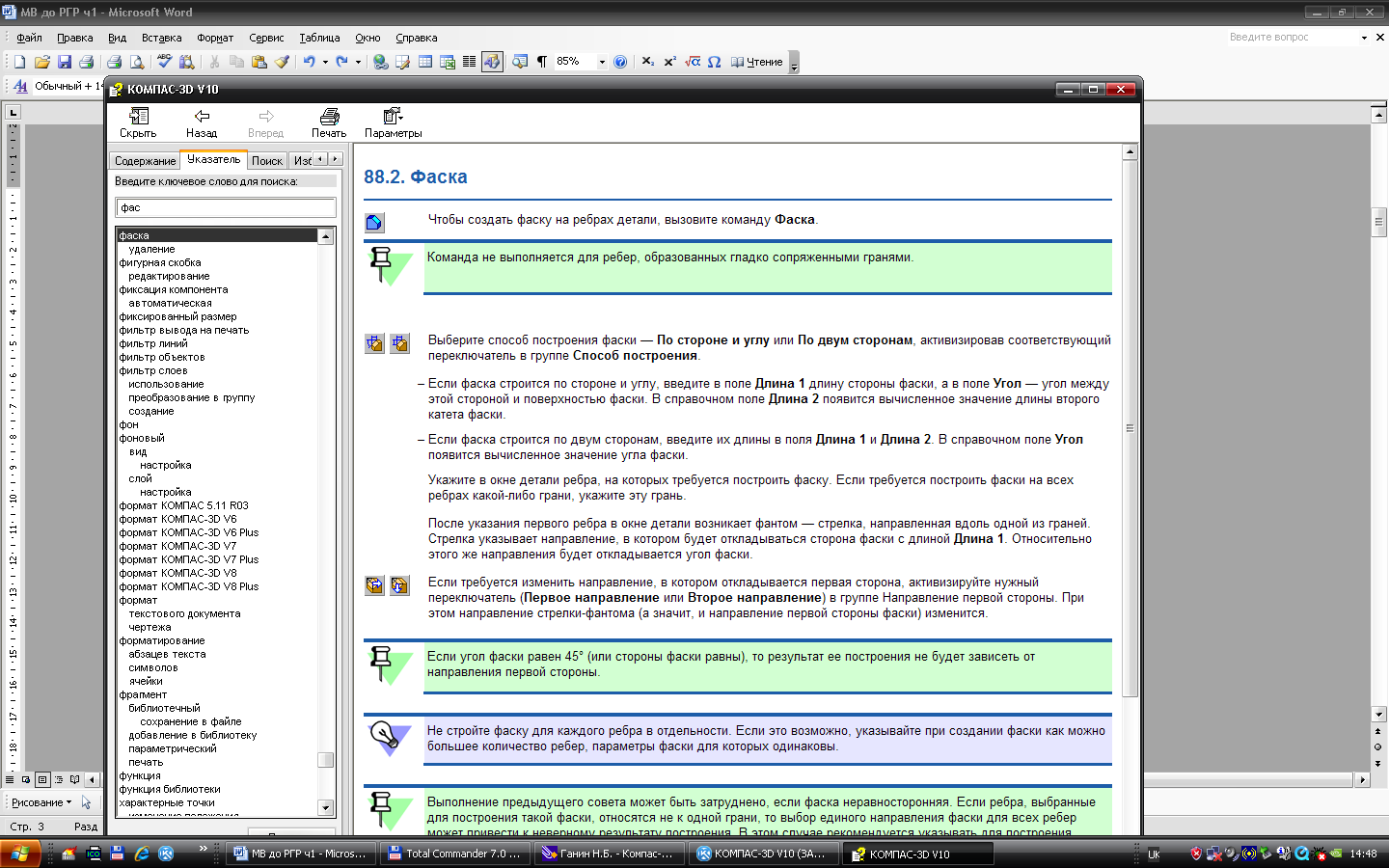Open the undo history dropdown arrow
The width and height of the screenshot is (1389, 868).
click(325, 62)
